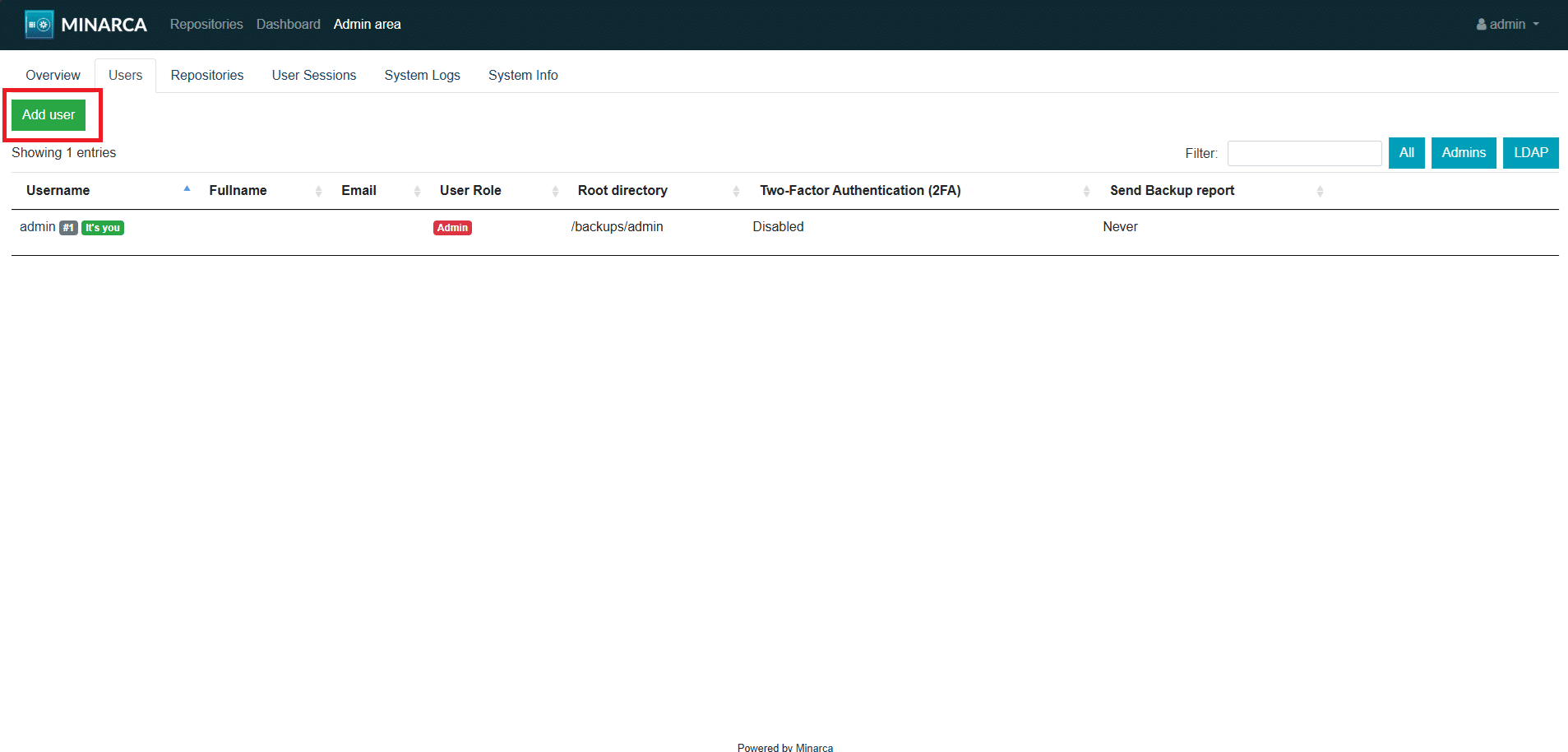This screenshot has height=752, width=1568.
Task: Sort by Root directory column arrows
Action: (737, 191)
